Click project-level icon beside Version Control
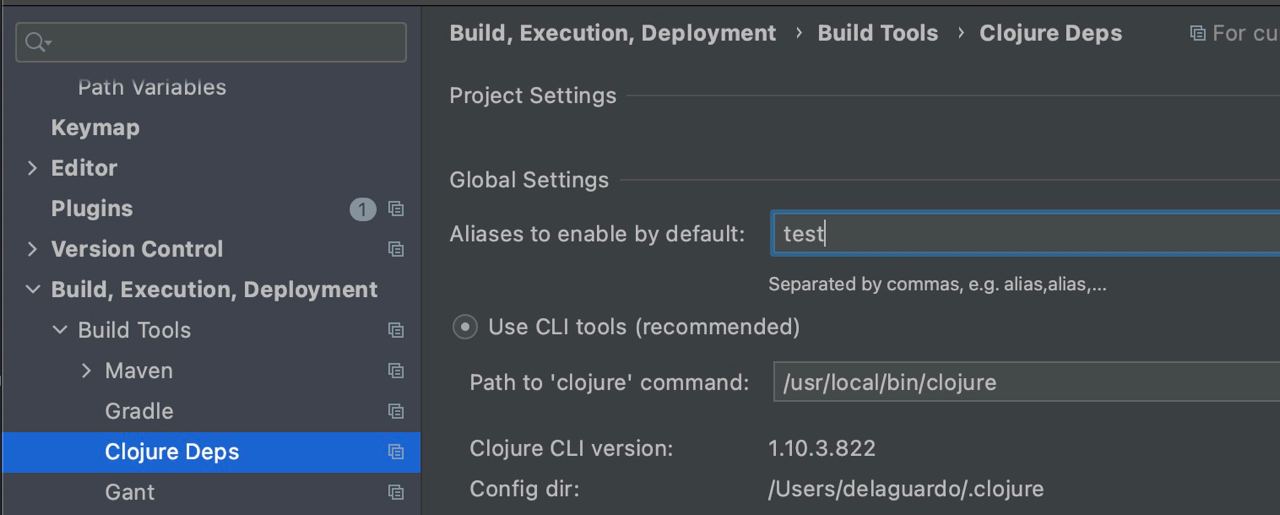This screenshot has height=515, width=1280. (396, 249)
